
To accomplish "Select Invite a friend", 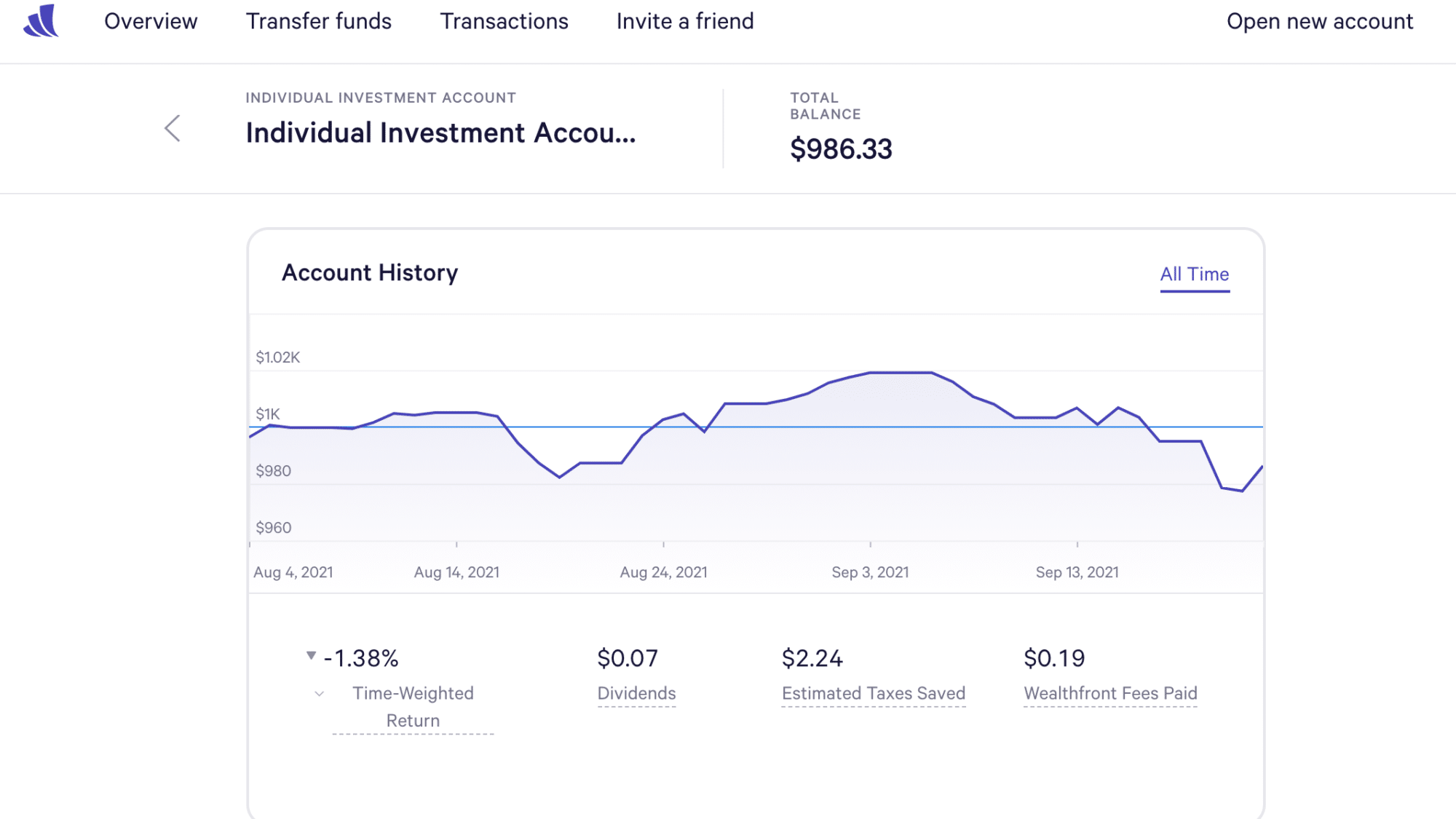I will pyautogui.click(x=684, y=21).
